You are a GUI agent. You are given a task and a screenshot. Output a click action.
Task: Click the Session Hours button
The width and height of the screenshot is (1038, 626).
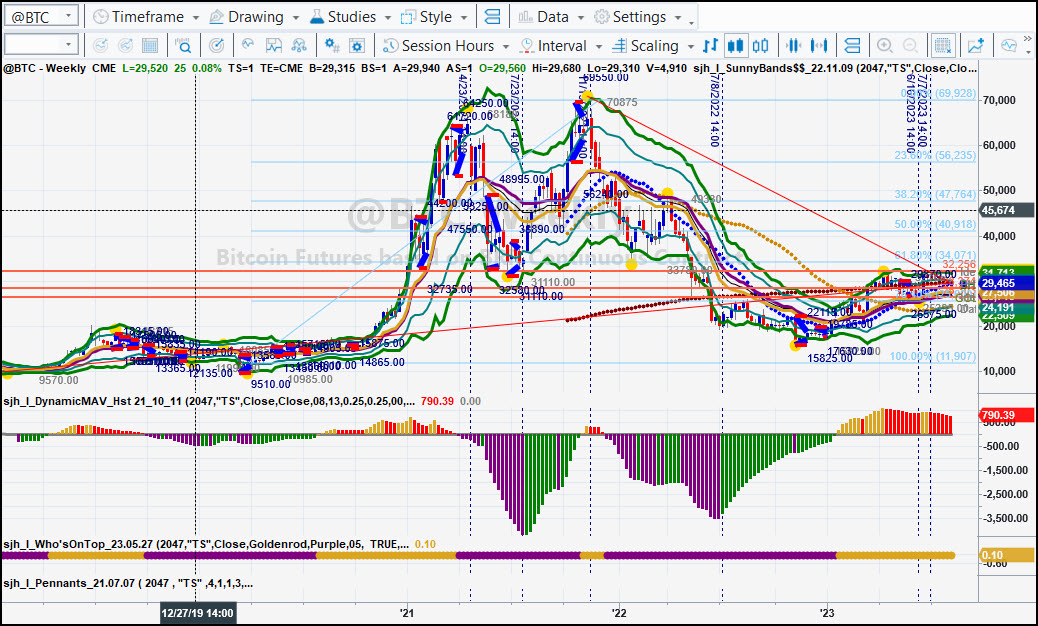tap(438, 46)
